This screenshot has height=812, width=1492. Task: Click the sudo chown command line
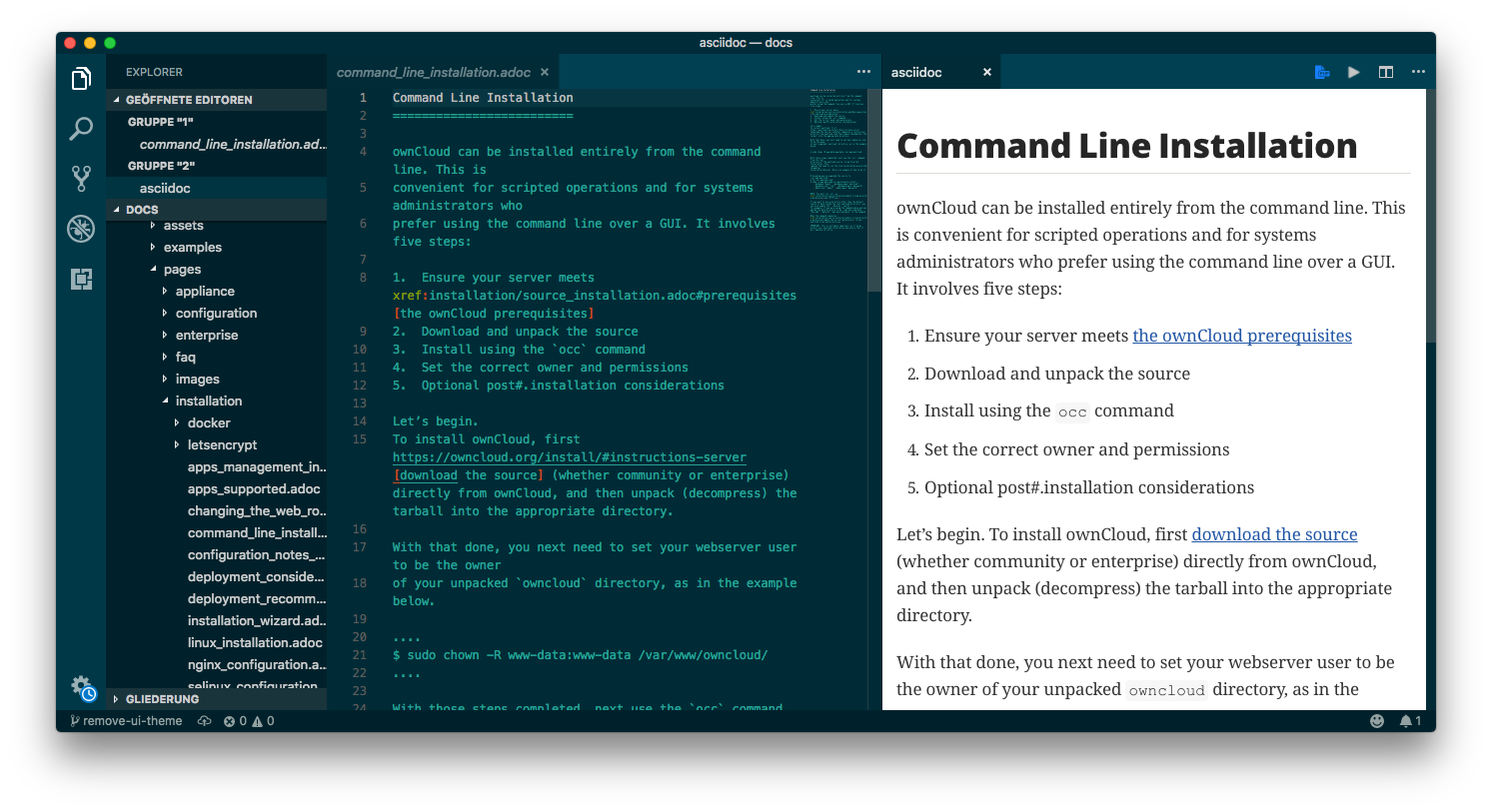580,655
